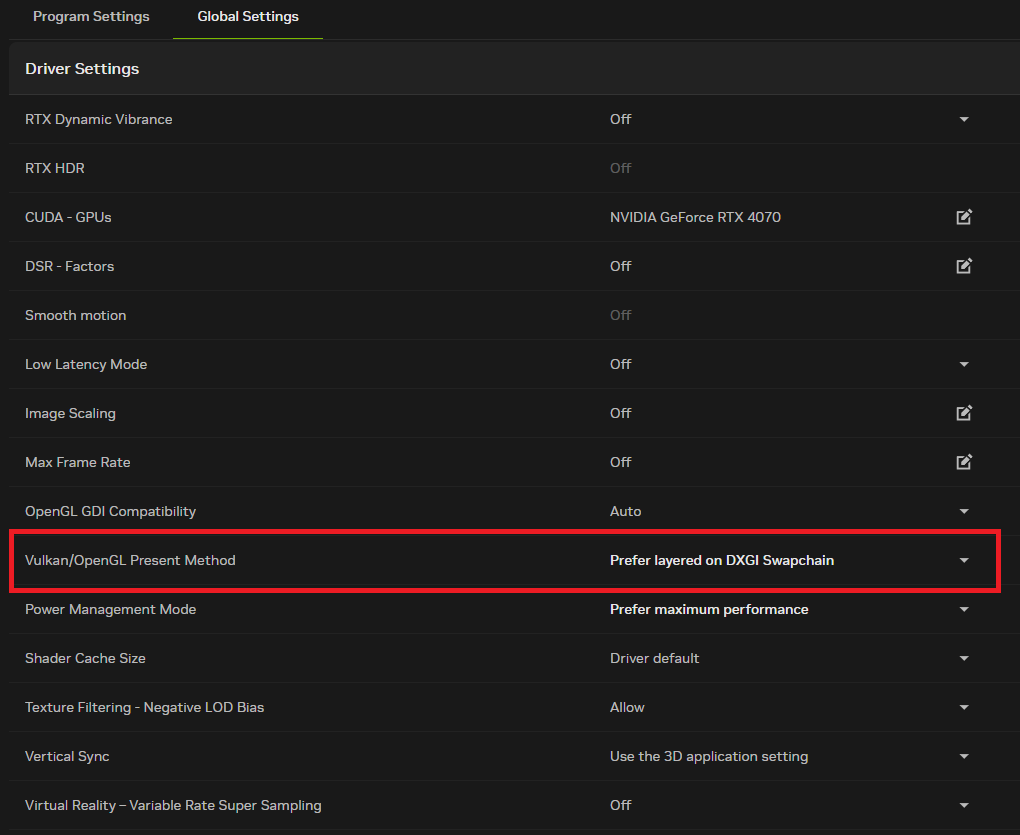The image size is (1020, 835).
Task: Click Prefer layered on DXGI Swapchain value
Action: click(x=721, y=560)
